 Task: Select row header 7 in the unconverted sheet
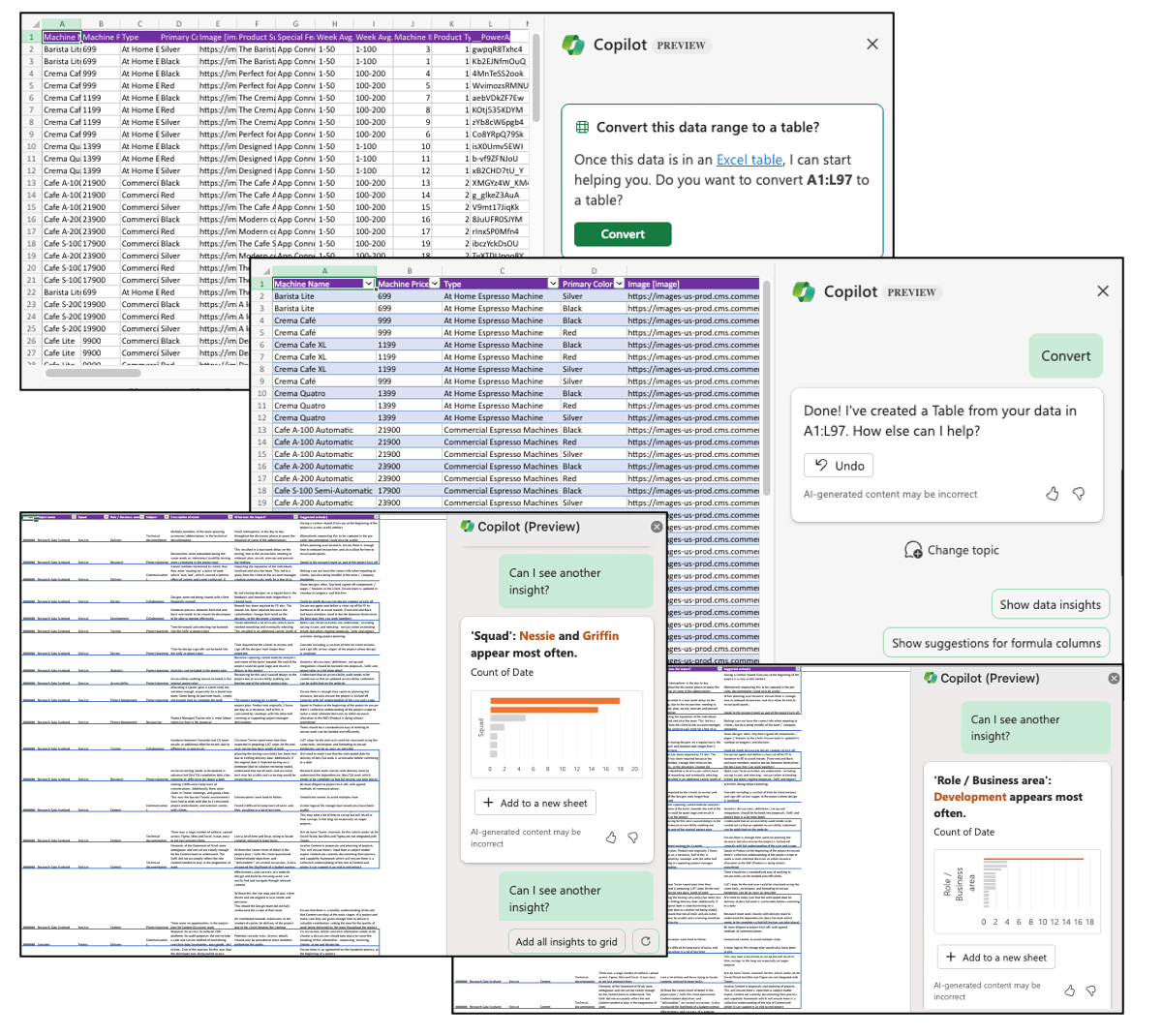click(31, 109)
